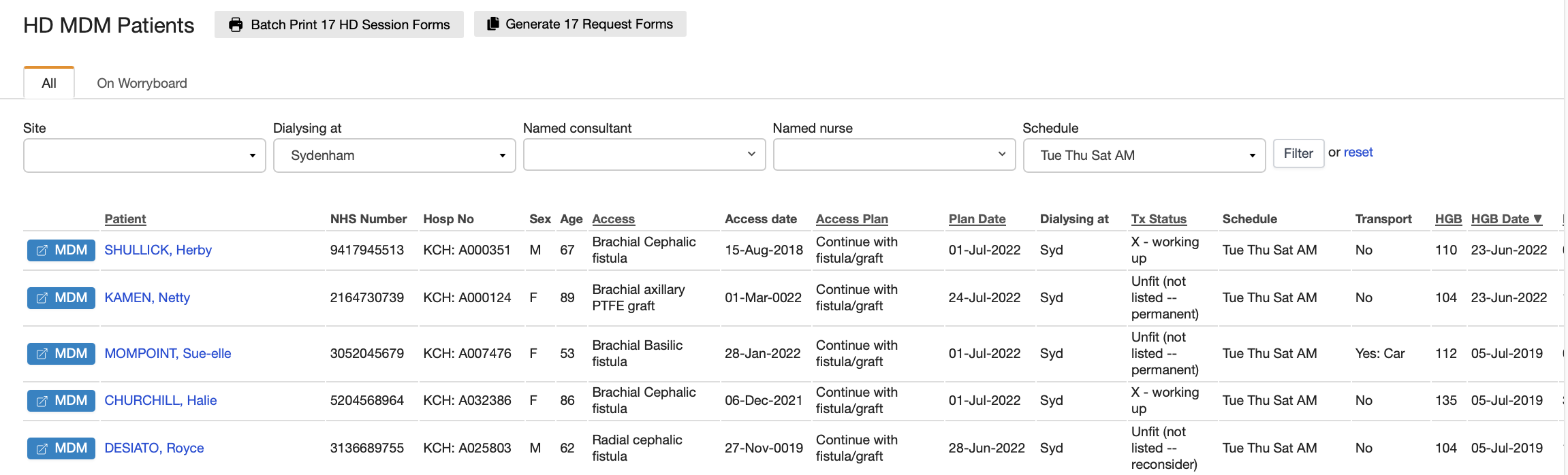Open the Site dropdown
The width and height of the screenshot is (1568, 475).
tap(144, 156)
